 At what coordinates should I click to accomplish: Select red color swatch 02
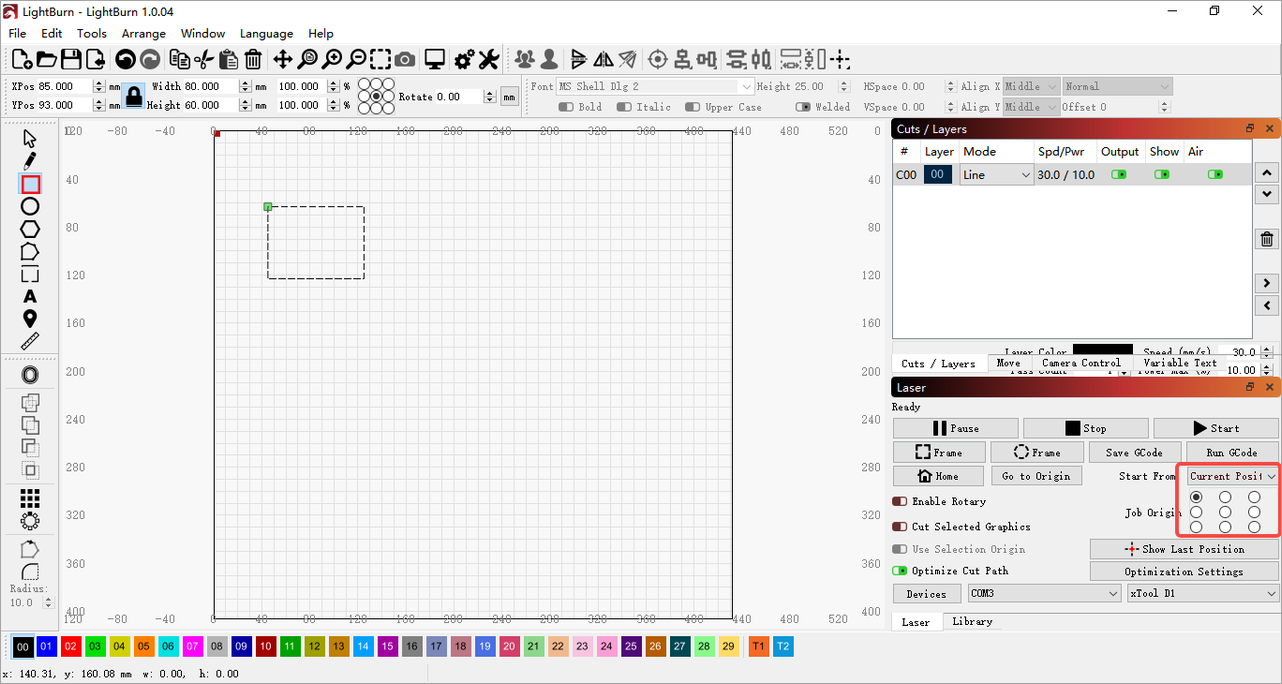pyautogui.click(x=70, y=647)
